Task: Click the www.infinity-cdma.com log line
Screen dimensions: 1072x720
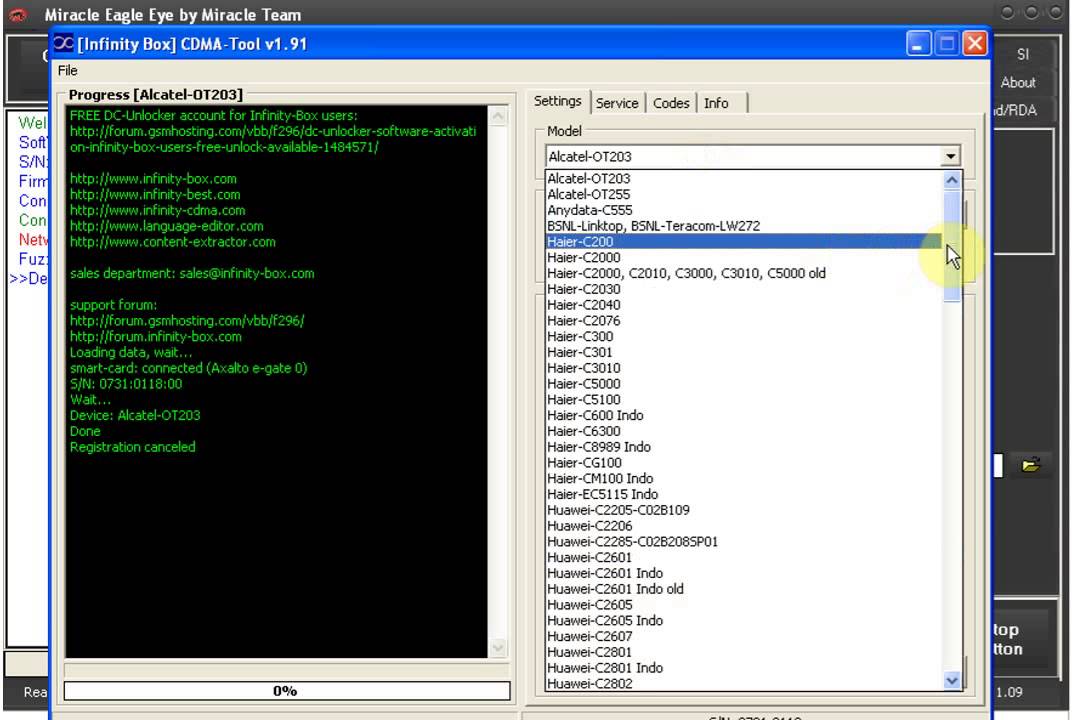Action: (x=157, y=210)
